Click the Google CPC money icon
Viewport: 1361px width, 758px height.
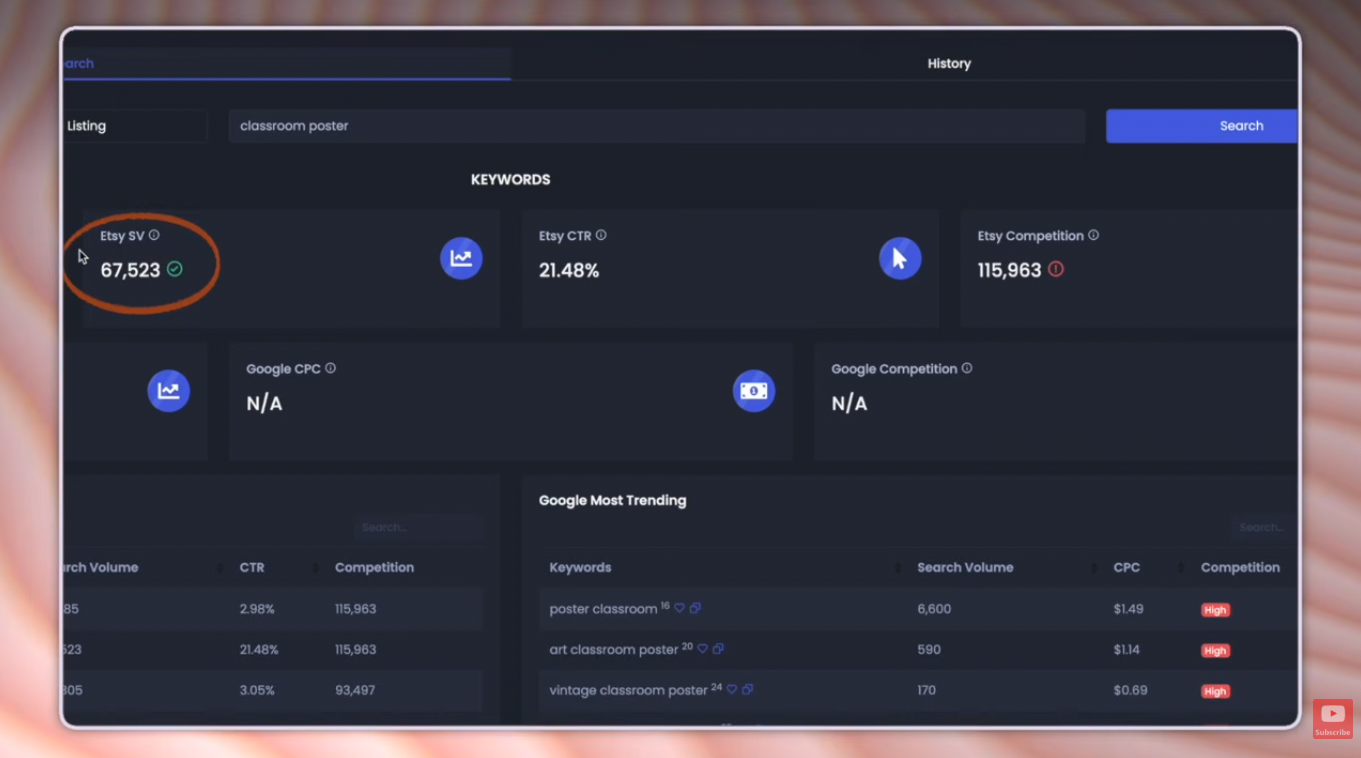[754, 391]
